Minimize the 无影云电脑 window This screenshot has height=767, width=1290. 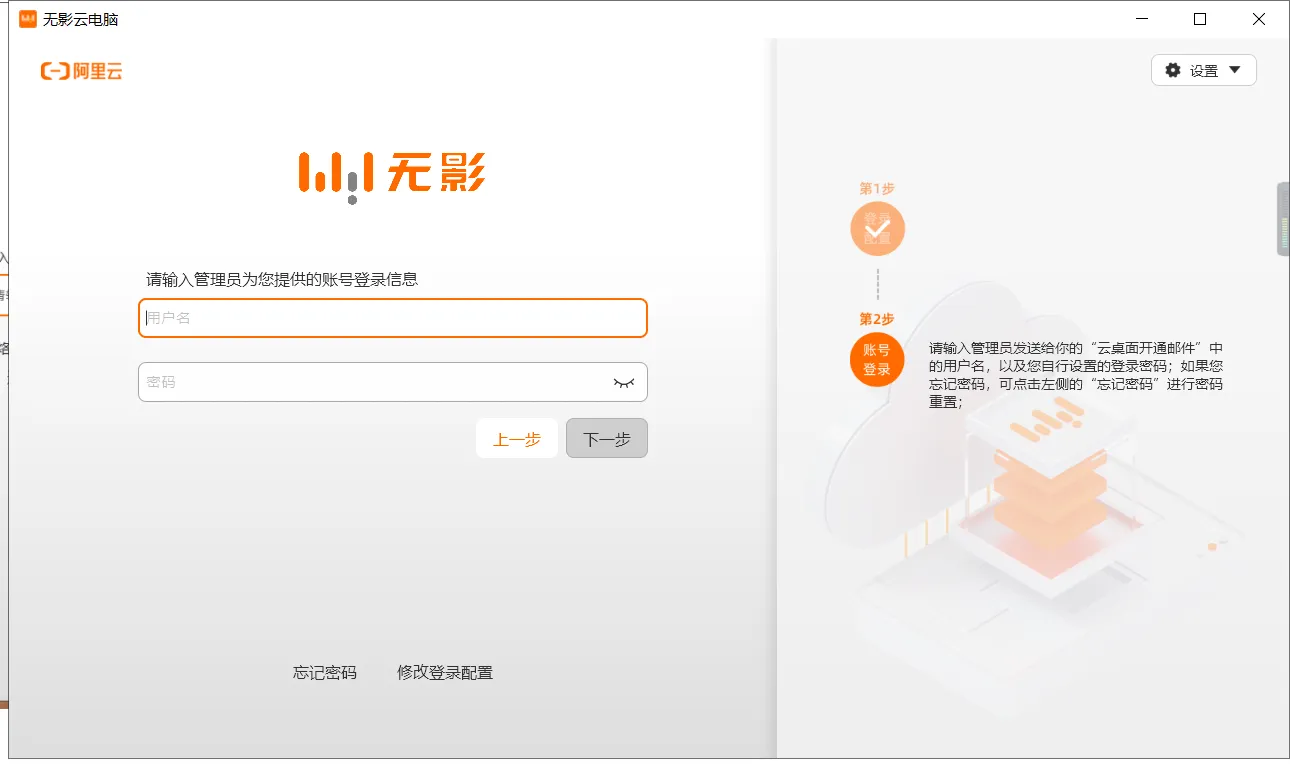coord(1142,19)
